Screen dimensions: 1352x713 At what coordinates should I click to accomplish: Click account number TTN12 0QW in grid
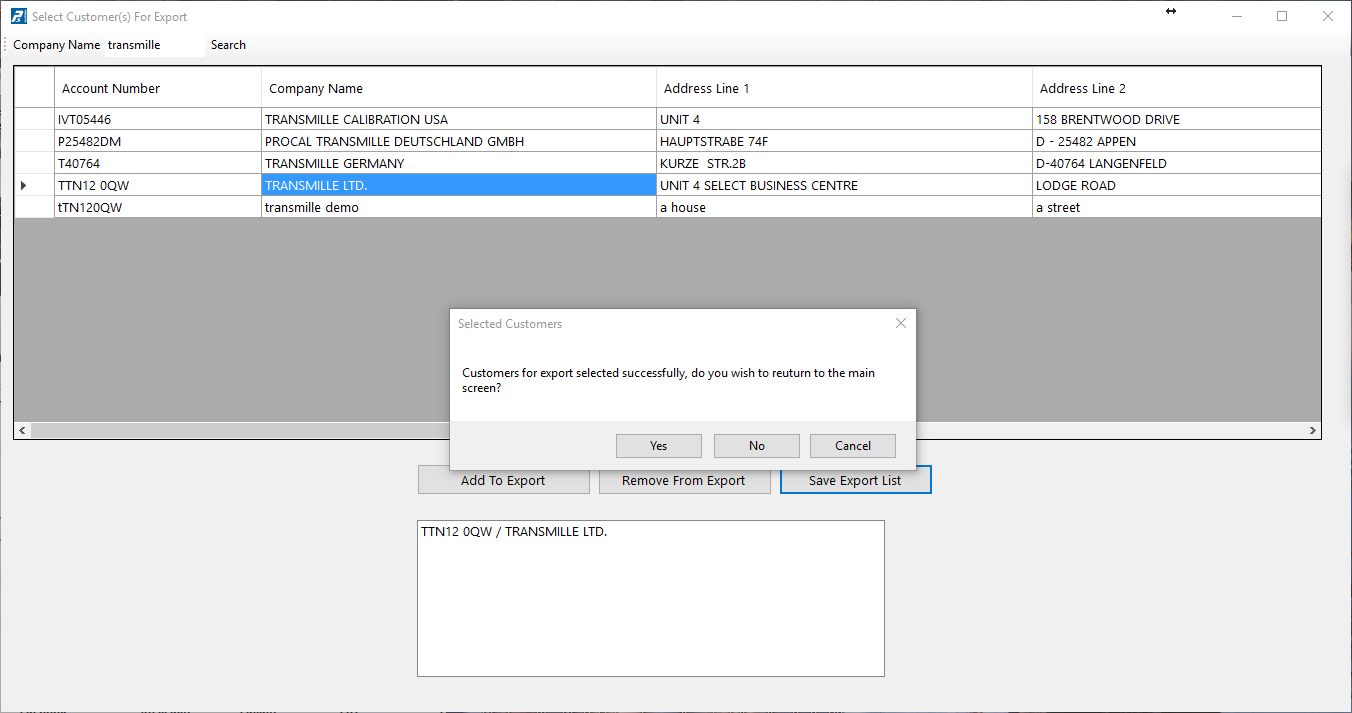[158, 186]
